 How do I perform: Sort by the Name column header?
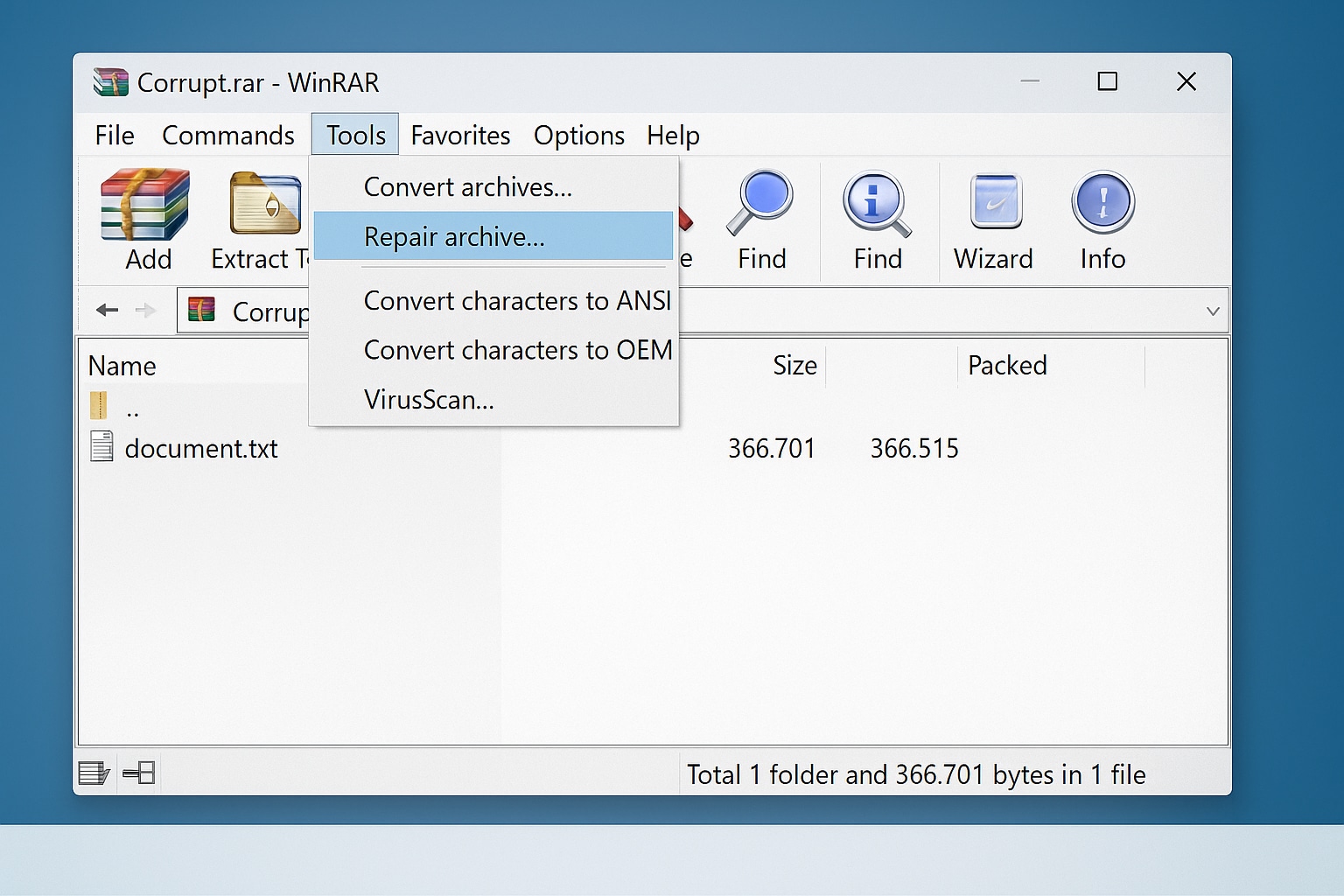pos(122,366)
